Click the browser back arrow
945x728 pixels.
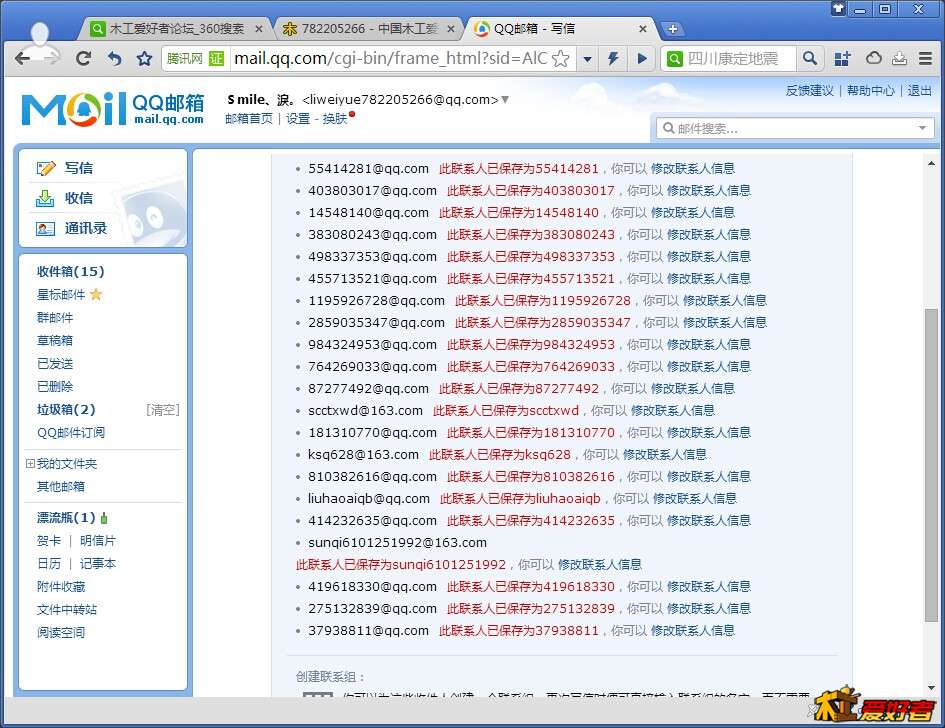point(22,58)
